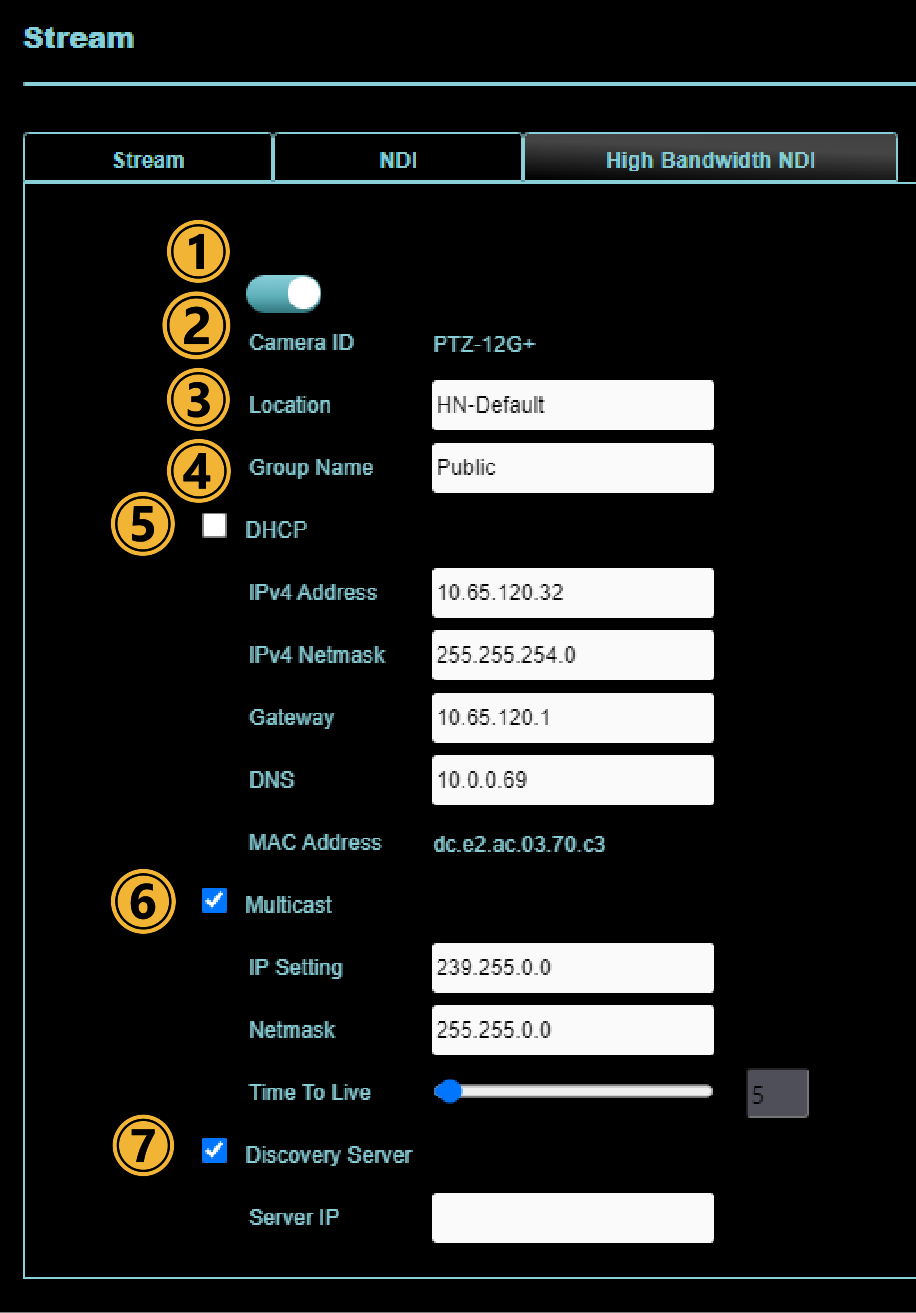The height and width of the screenshot is (1313, 916).
Task: Toggle the High Bandwidth NDI enable switch
Action: tap(283, 294)
